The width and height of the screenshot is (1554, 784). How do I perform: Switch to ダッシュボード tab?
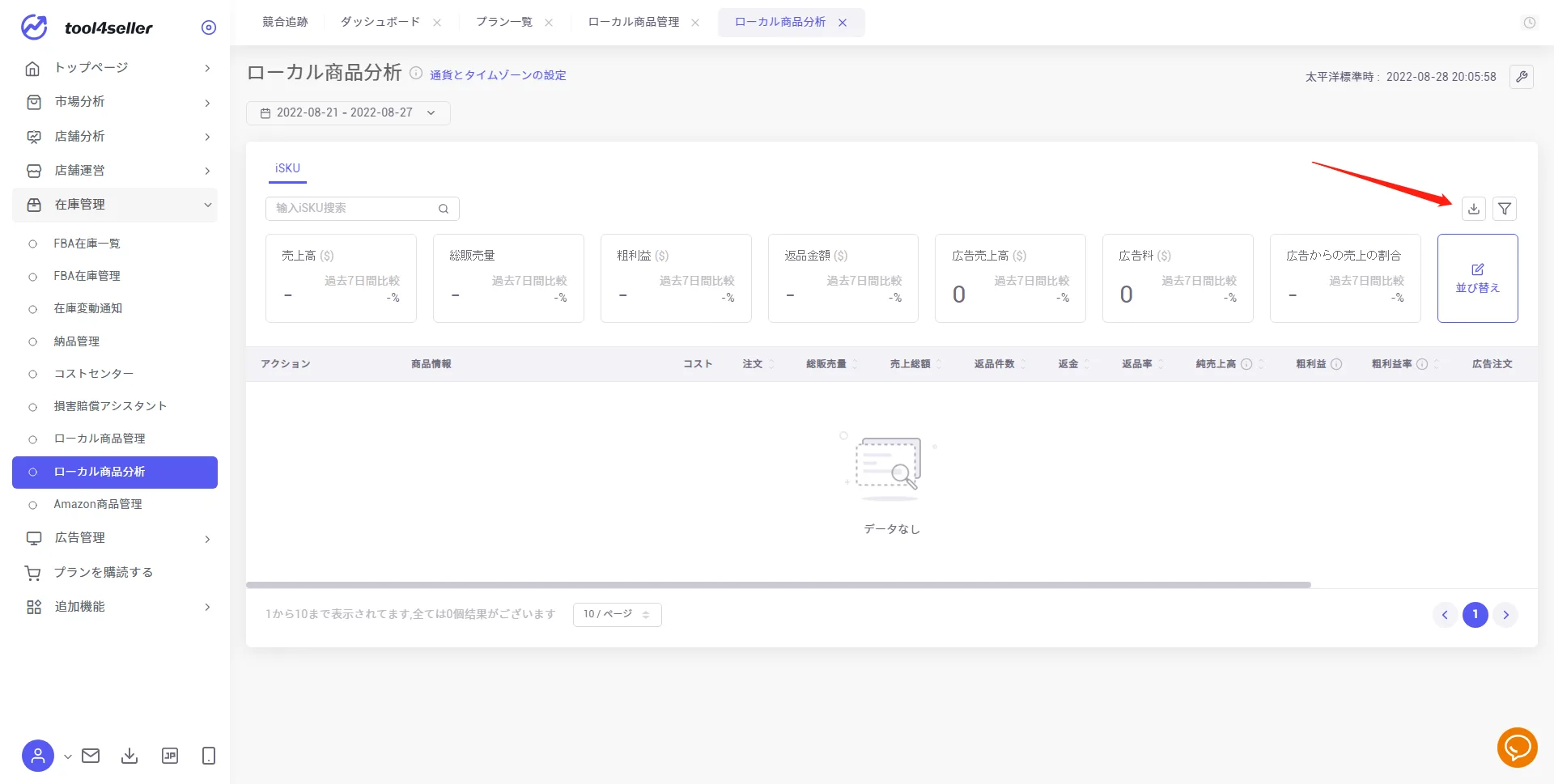380,22
